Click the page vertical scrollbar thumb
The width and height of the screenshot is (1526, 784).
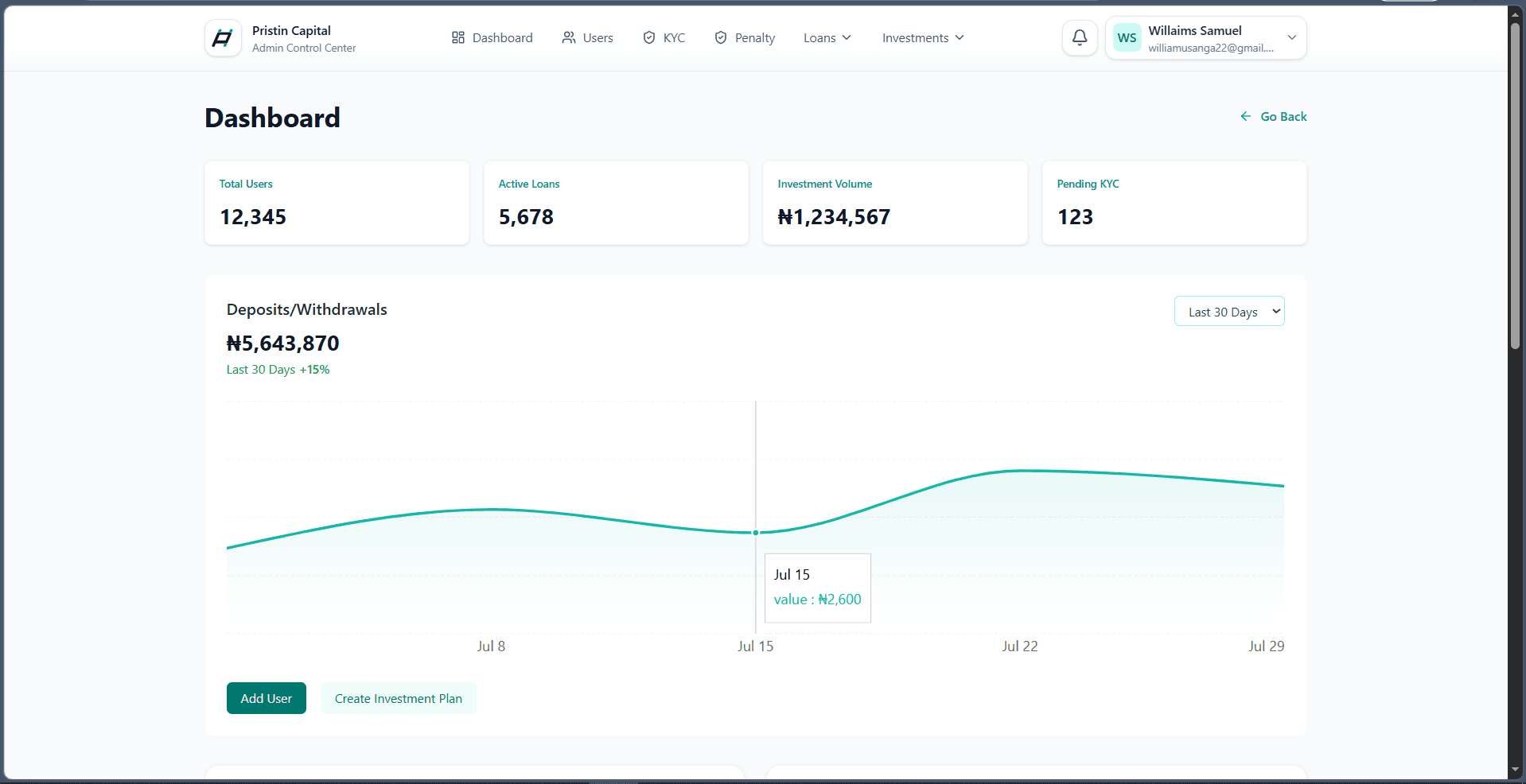point(1516,187)
